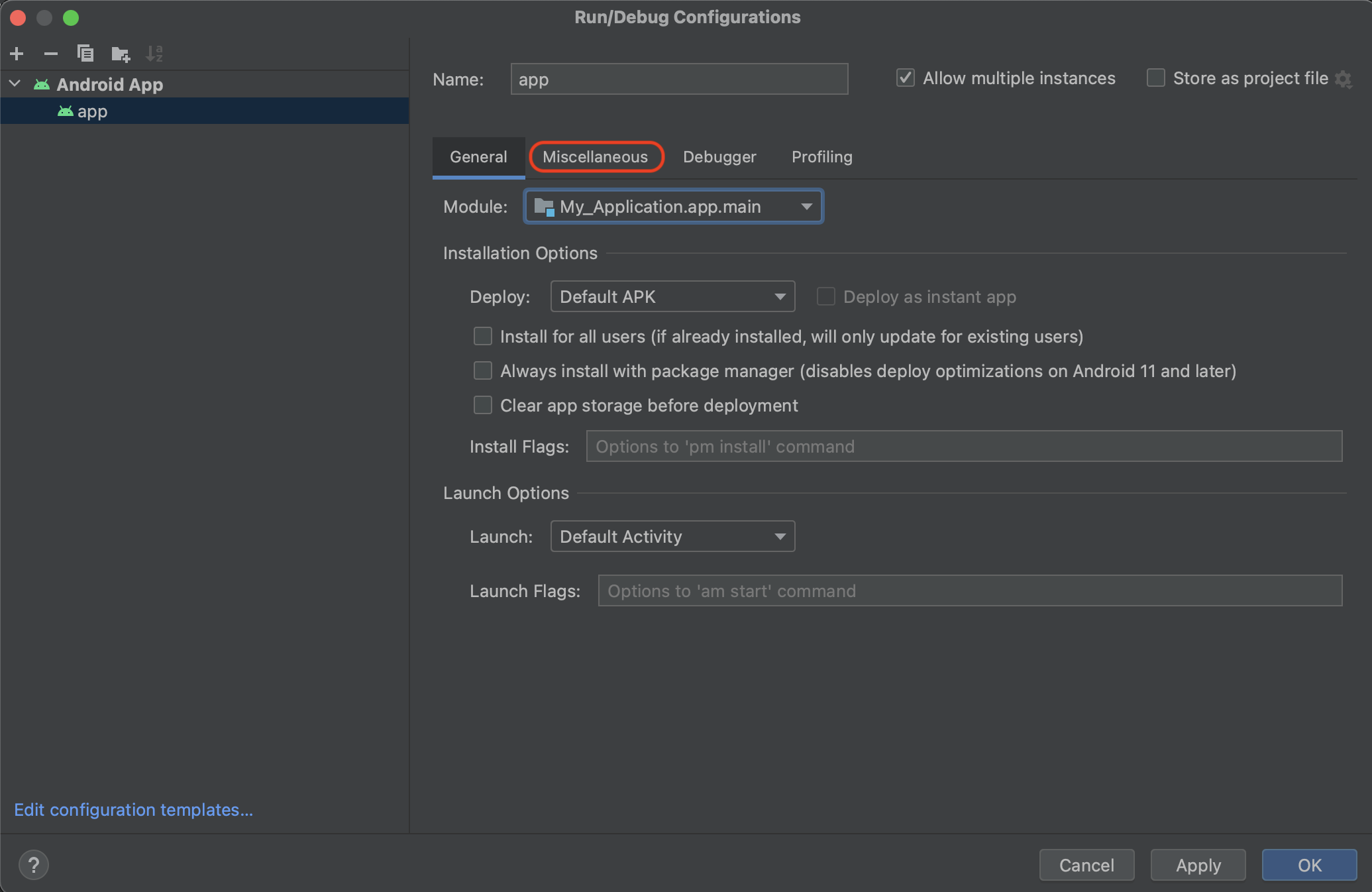Open the Launch Default Activity dropdown
The width and height of the screenshot is (1372, 892).
[x=672, y=537]
